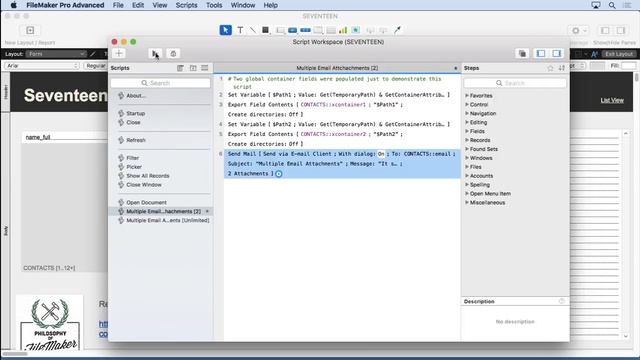This screenshot has height=360, width=640.
Task: Select the Tab Control tool
Action: [318, 31]
